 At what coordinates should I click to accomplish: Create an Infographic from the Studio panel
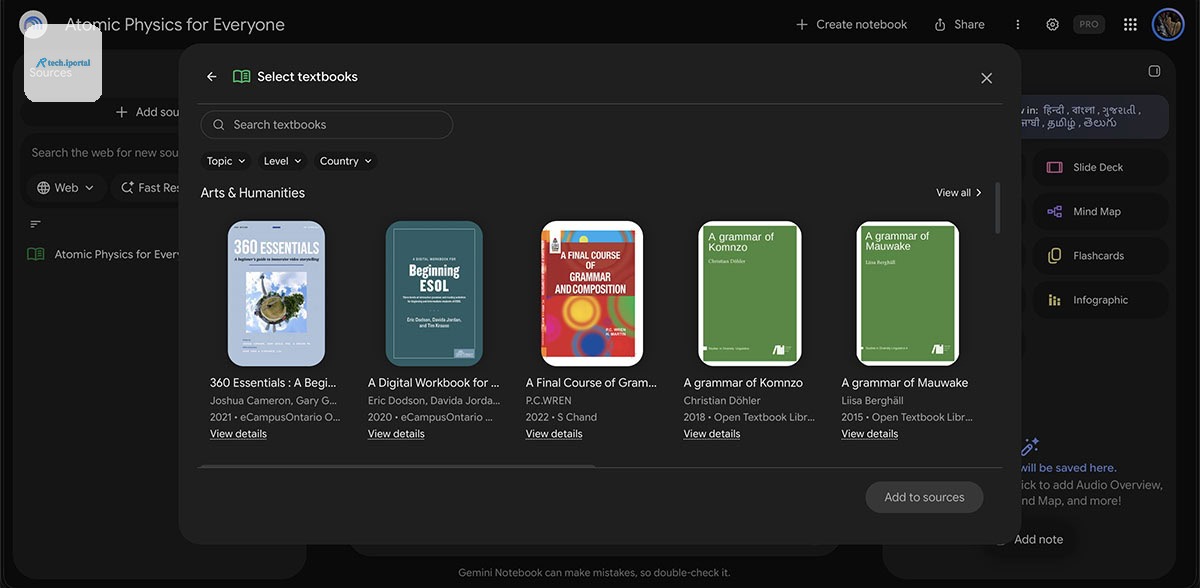[1100, 299]
